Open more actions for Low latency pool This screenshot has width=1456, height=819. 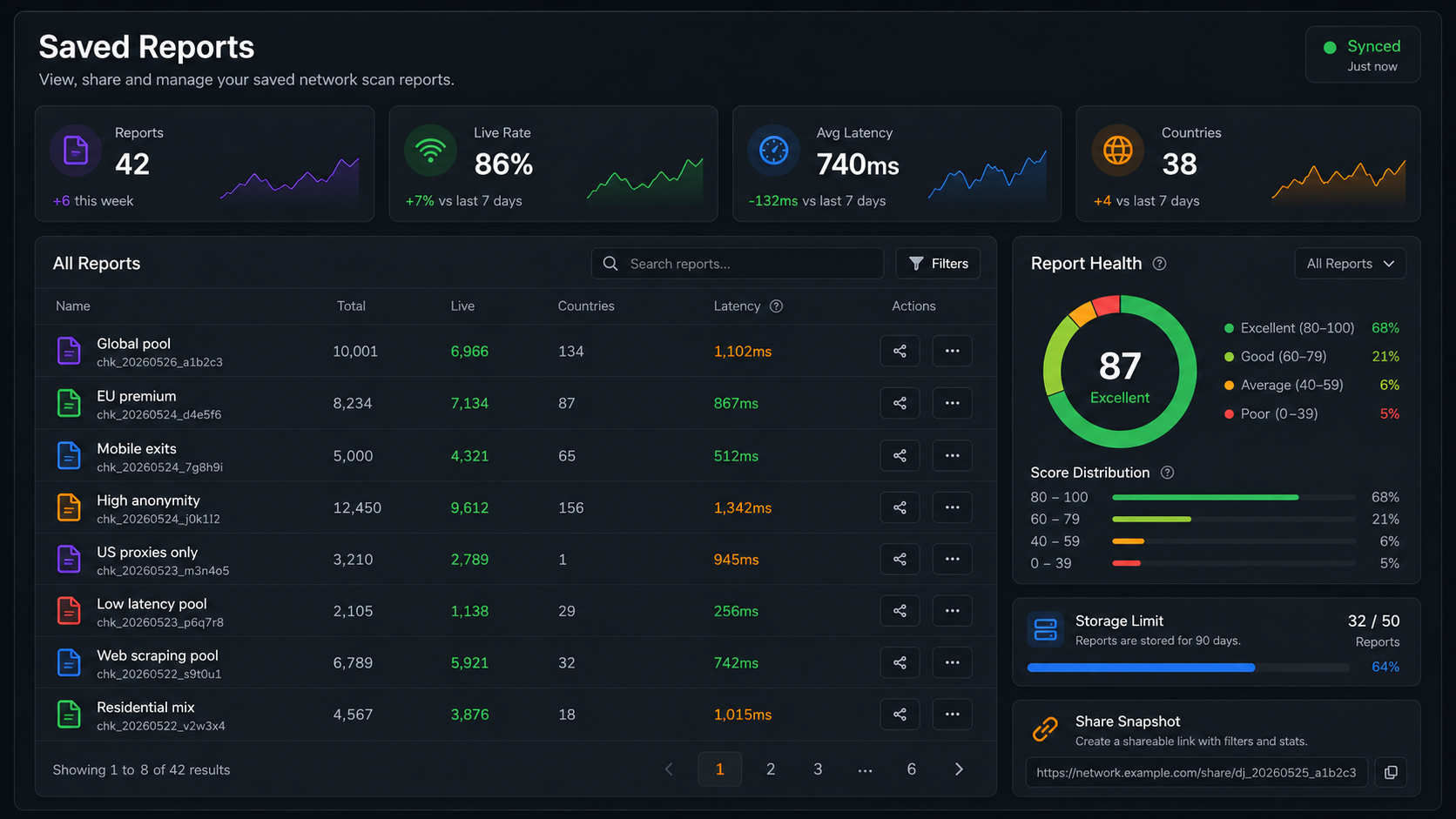pos(952,610)
